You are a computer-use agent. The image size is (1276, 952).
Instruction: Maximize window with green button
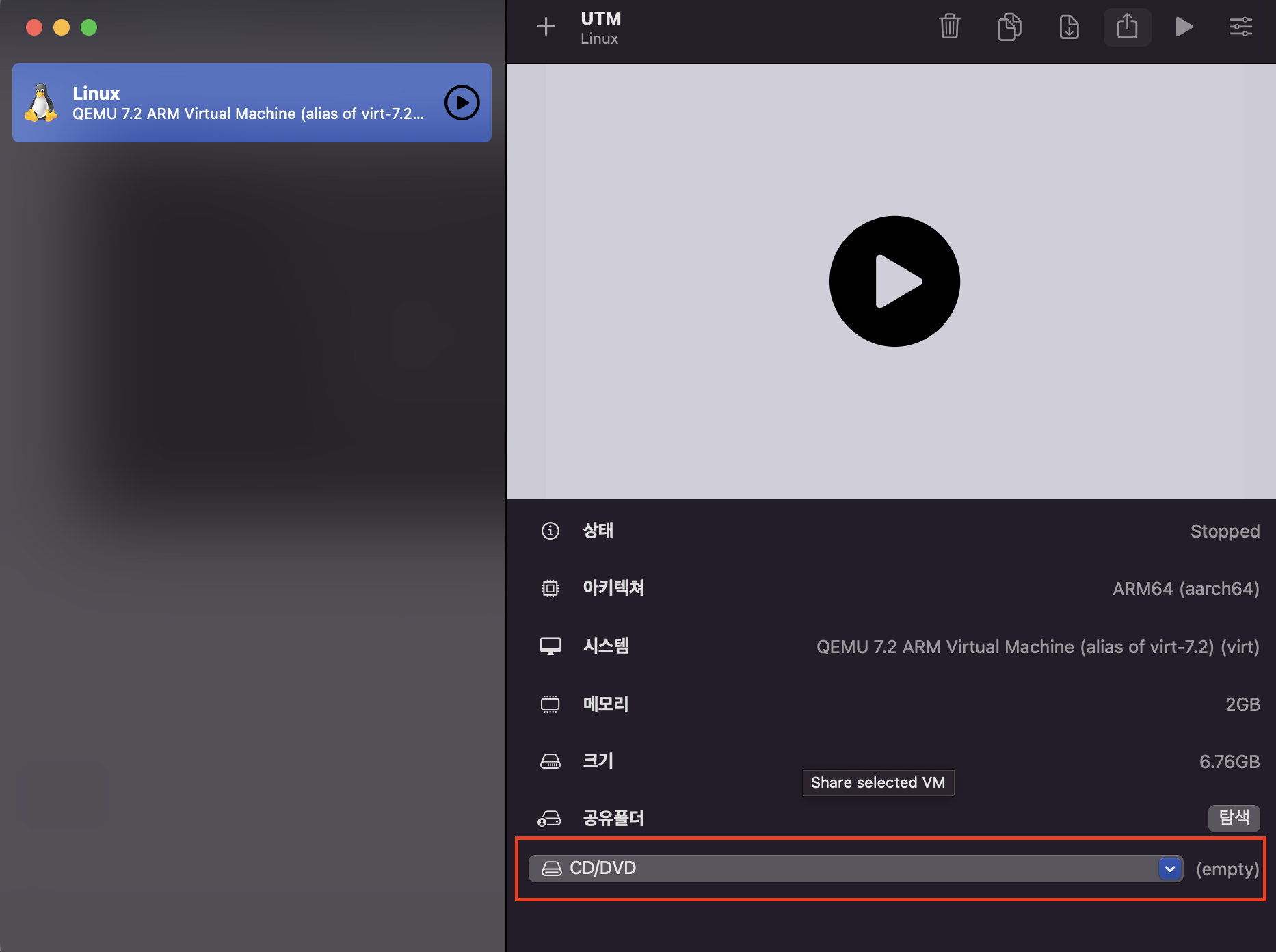click(x=89, y=27)
